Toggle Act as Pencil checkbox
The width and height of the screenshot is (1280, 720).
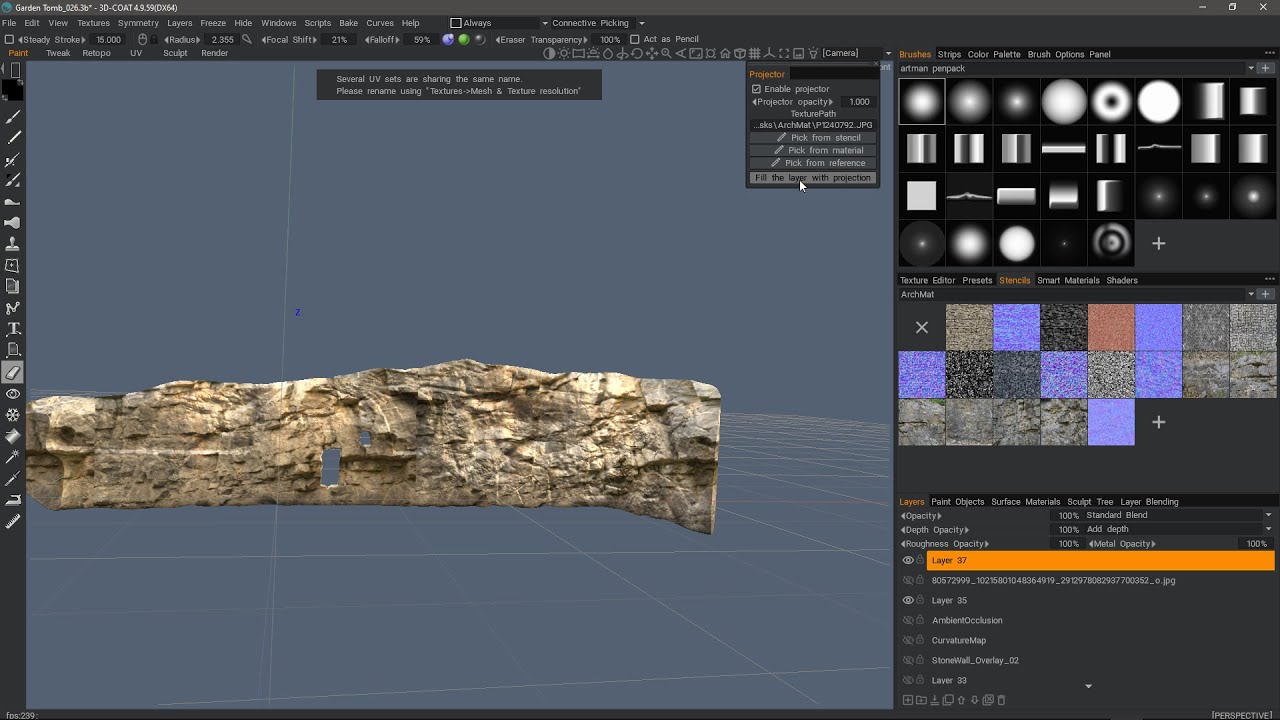click(635, 39)
